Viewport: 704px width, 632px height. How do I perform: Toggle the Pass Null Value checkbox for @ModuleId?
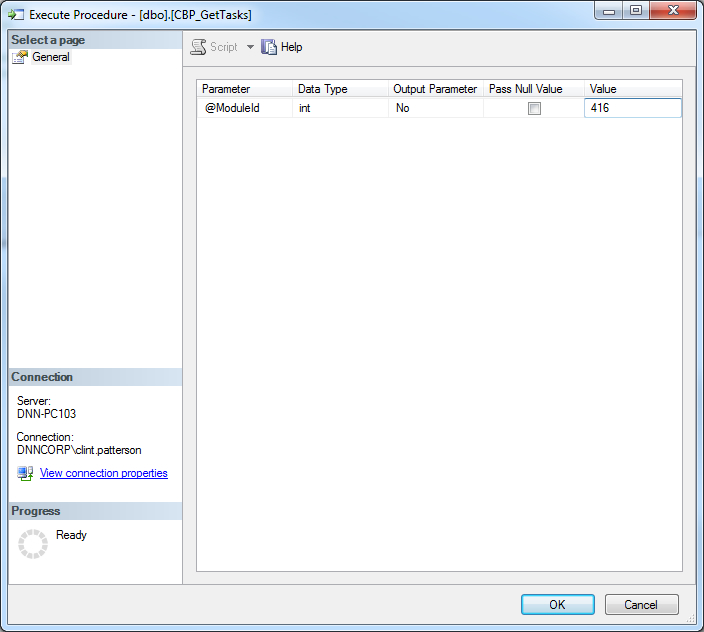[534, 108]
